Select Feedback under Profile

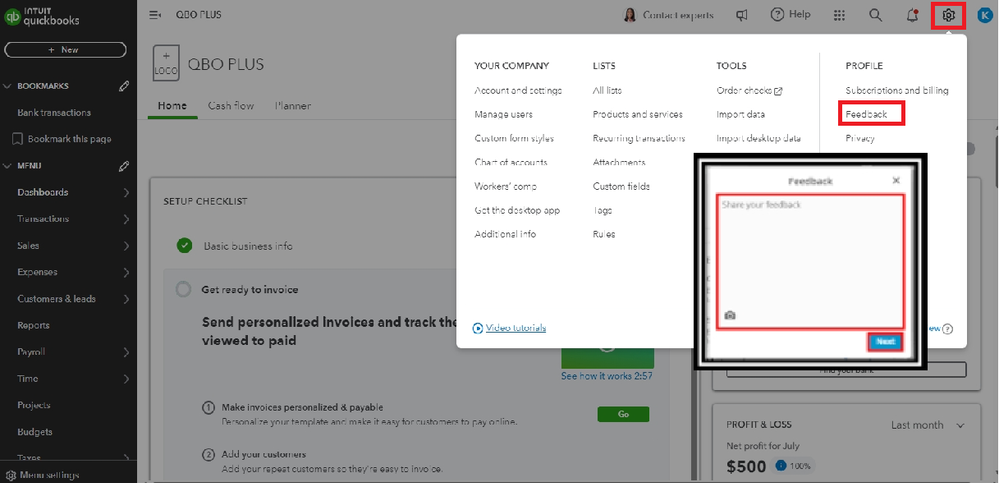(x=866, y=115)
